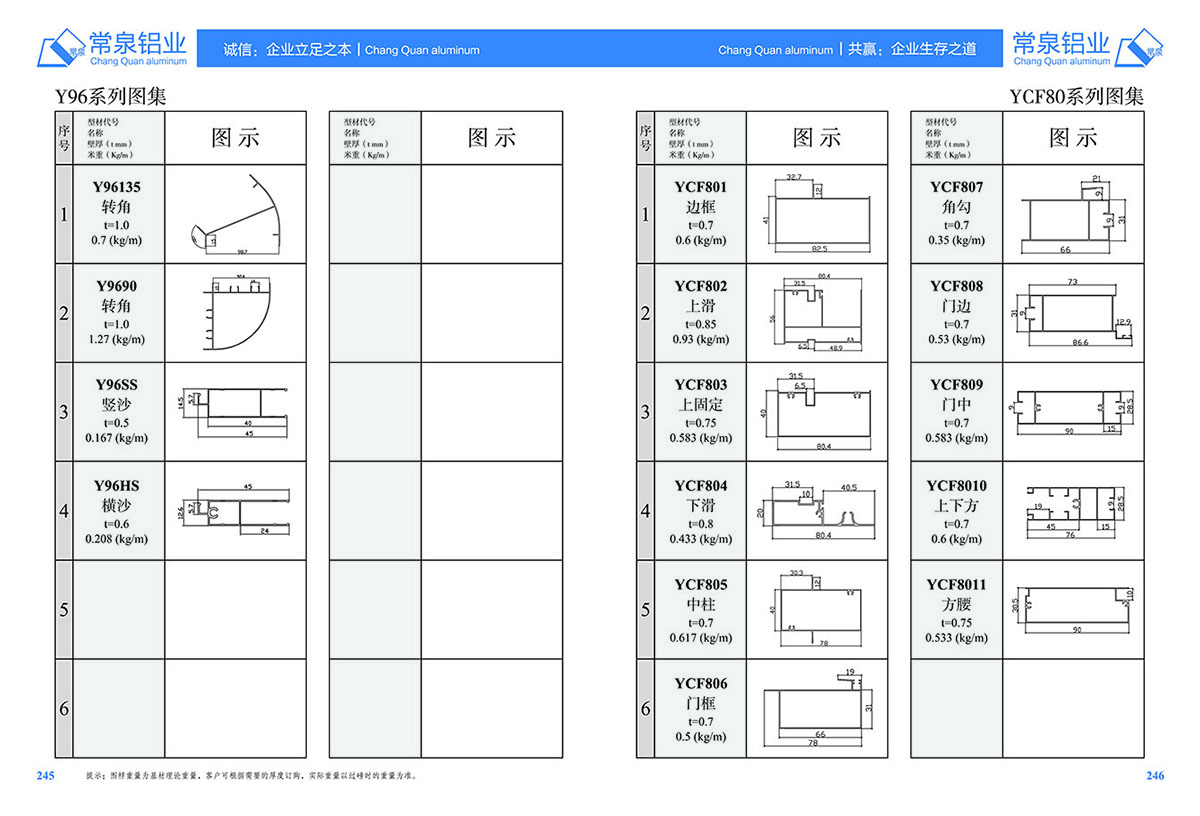Select the weight value '0.208 (kg/m)'

pyautogui.click(x=117, y=539)
